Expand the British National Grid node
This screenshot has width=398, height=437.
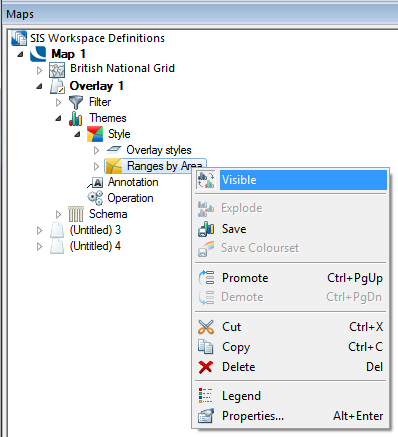40,70
